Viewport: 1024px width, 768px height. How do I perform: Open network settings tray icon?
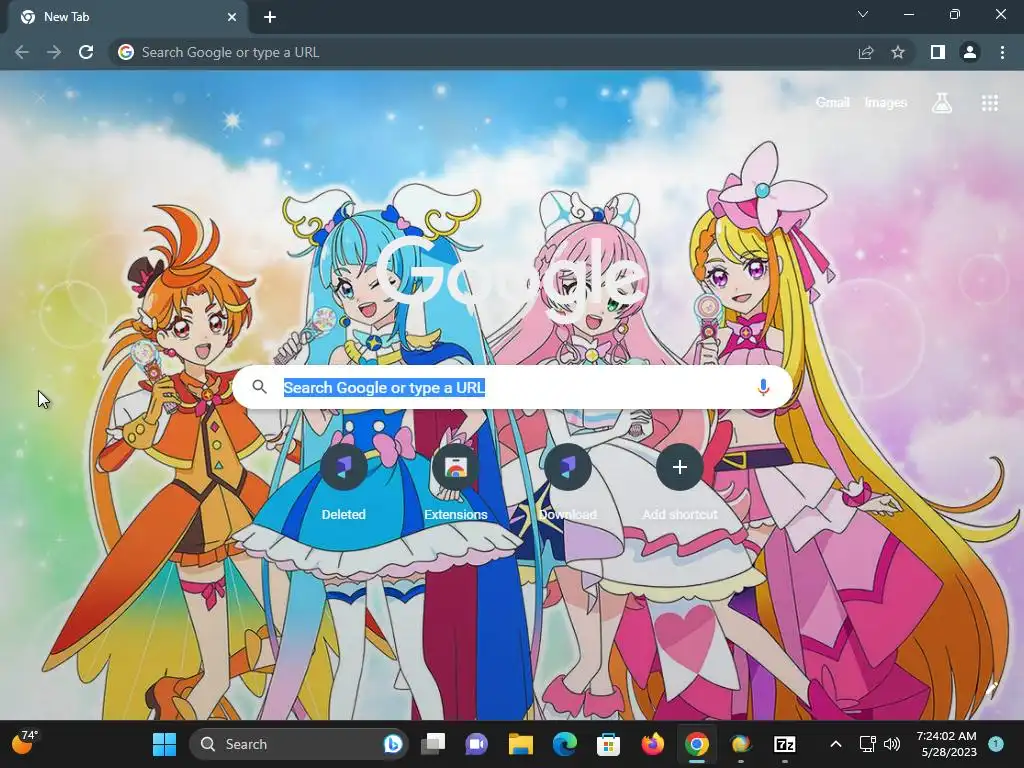point(867,744)
